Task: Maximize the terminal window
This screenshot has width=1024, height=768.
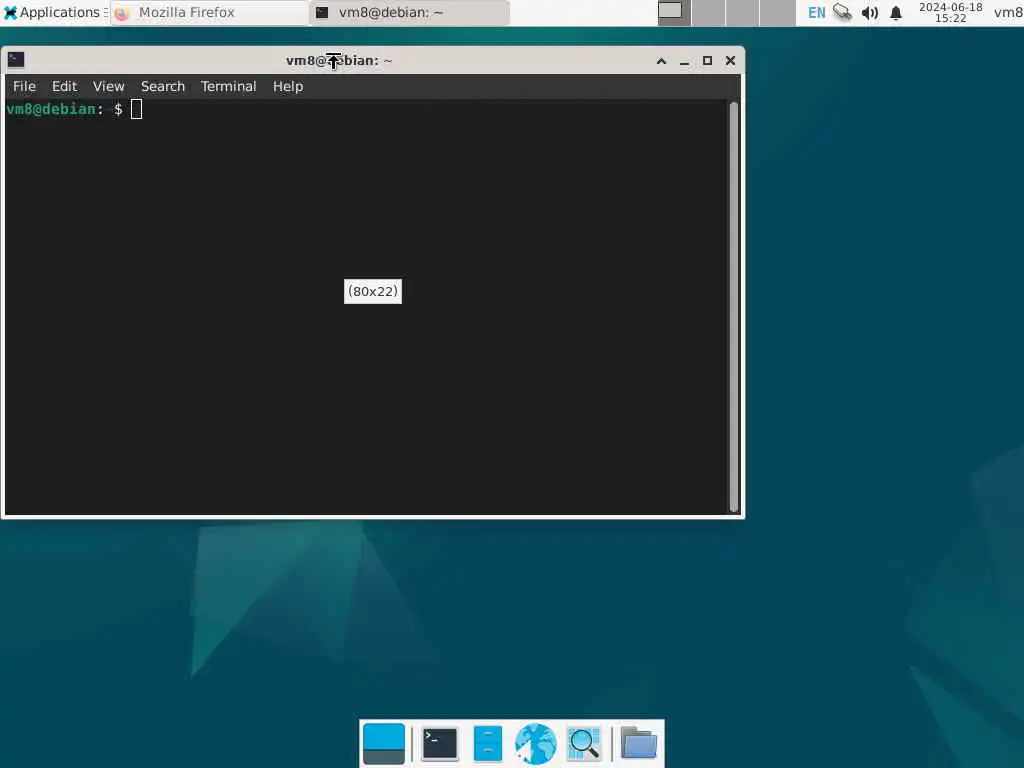Action: point(707,61)
